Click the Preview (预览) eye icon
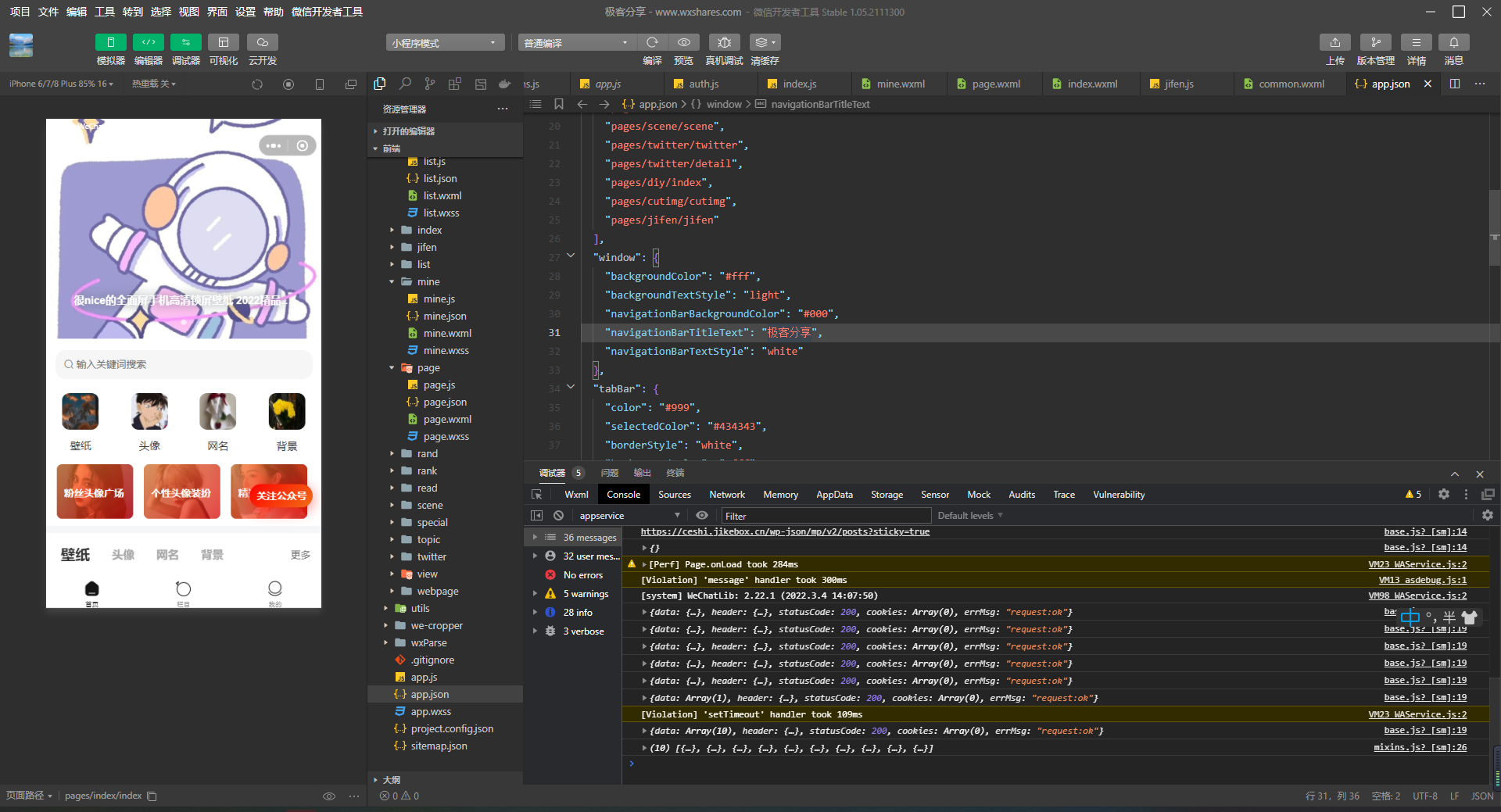 [x=683, y=42]
